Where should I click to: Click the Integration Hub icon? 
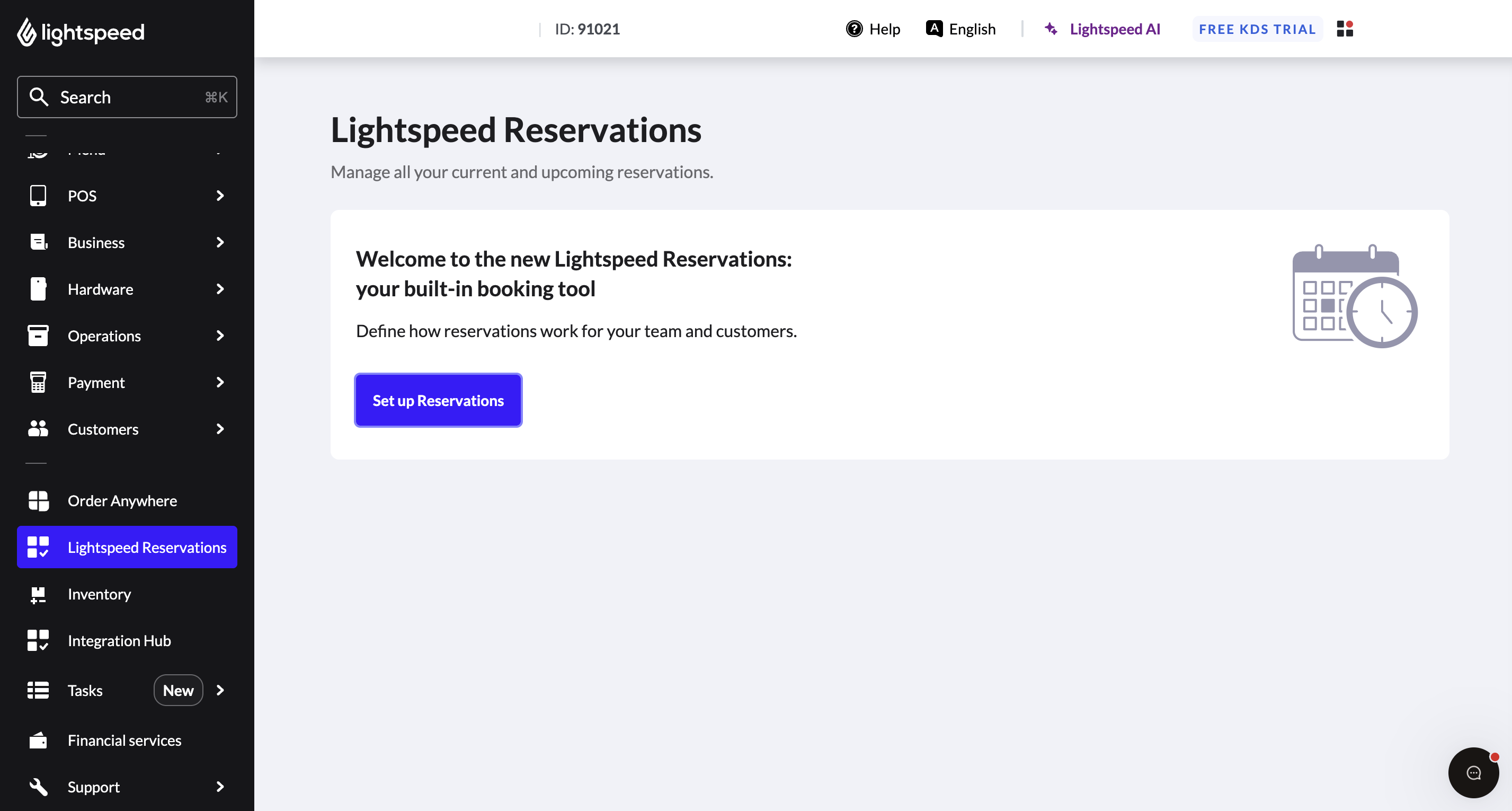[38, 640]
